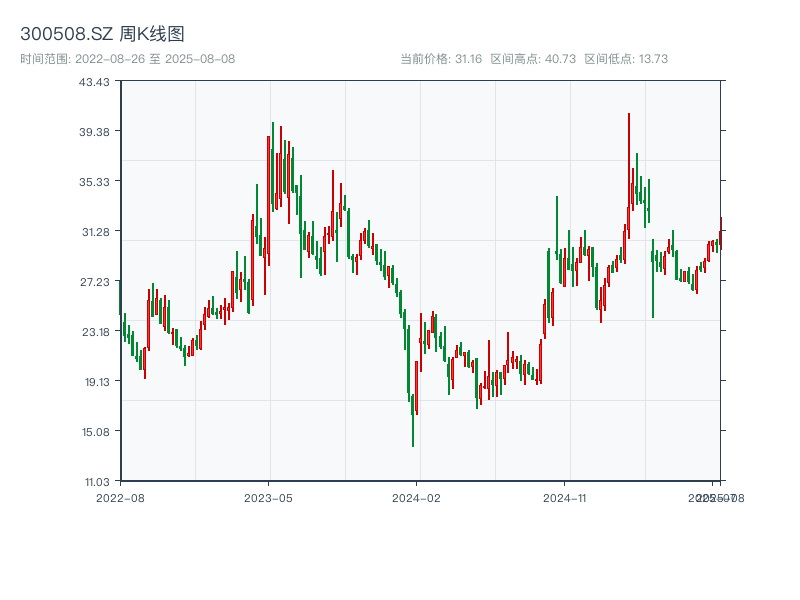Select the 2023-05 x-axis date label
This screenshot has width=800, height=600.
268,497
